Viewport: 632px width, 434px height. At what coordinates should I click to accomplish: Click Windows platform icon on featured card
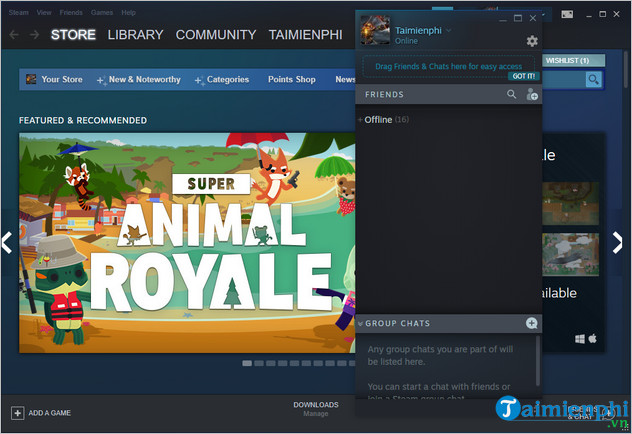580,339
